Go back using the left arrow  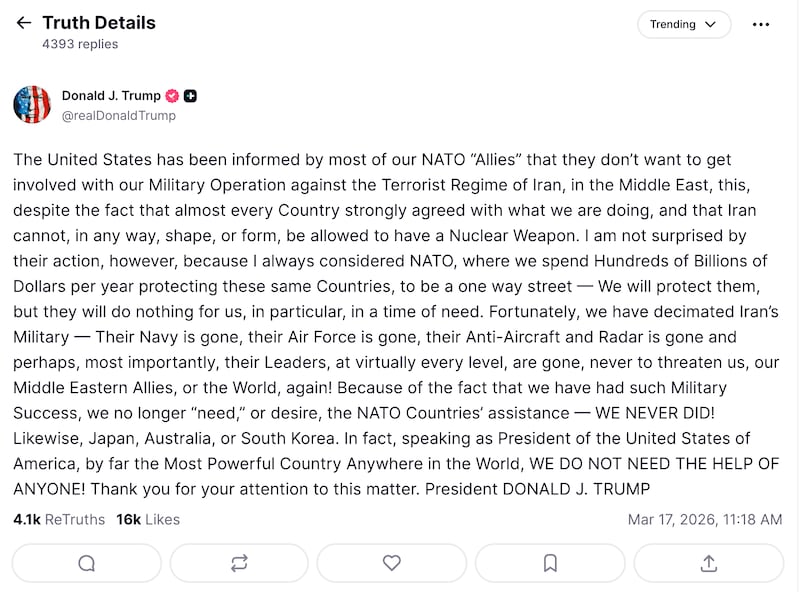[24, 23]
